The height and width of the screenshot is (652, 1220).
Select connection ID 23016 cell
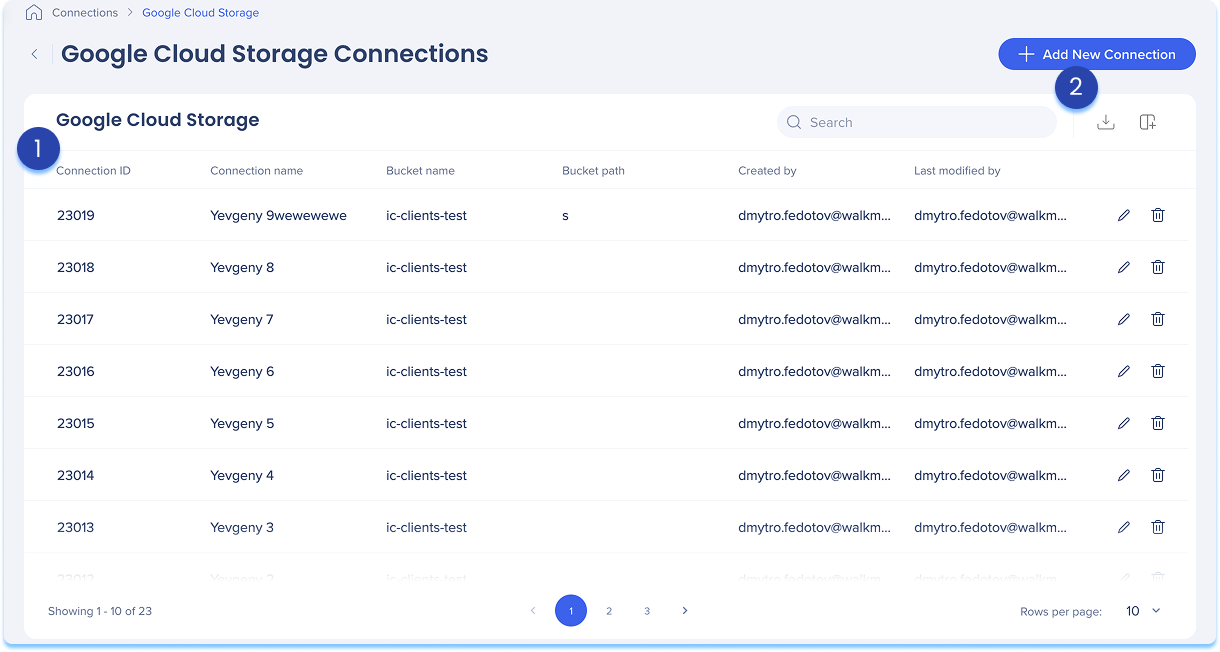pyautogui.click(x=75, y=371)
